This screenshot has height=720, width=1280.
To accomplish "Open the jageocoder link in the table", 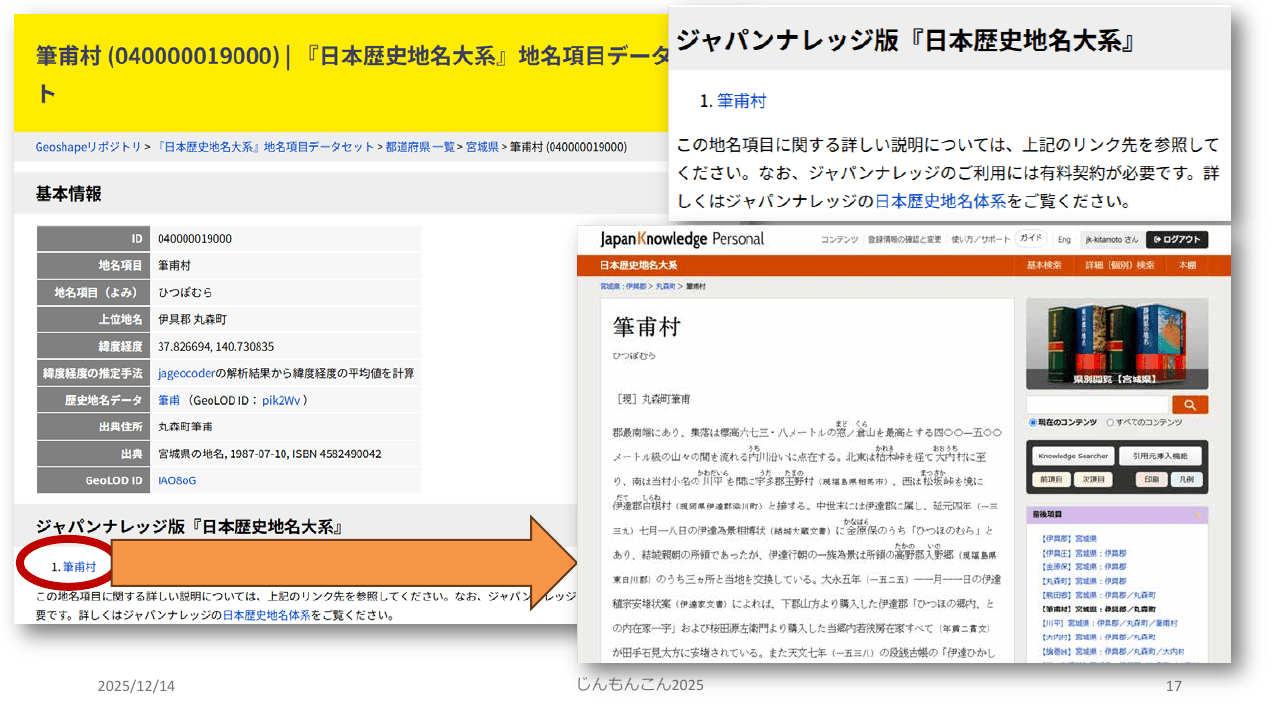I will click(187, 373).
